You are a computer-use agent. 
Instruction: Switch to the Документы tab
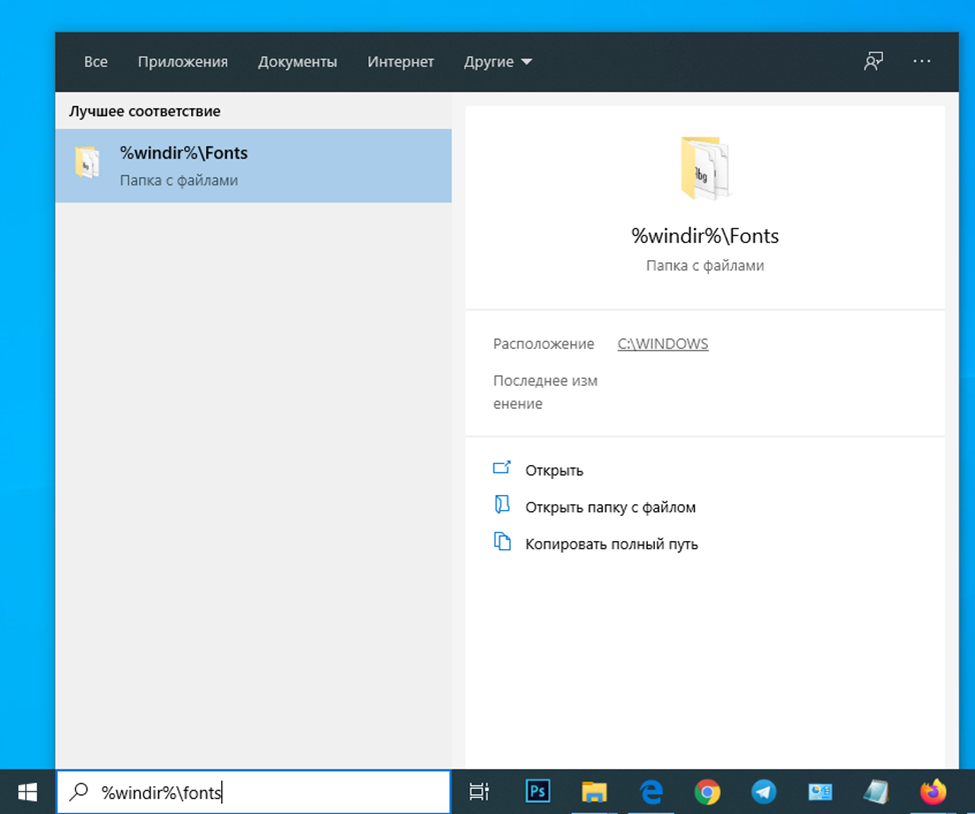tap(297, 62)
